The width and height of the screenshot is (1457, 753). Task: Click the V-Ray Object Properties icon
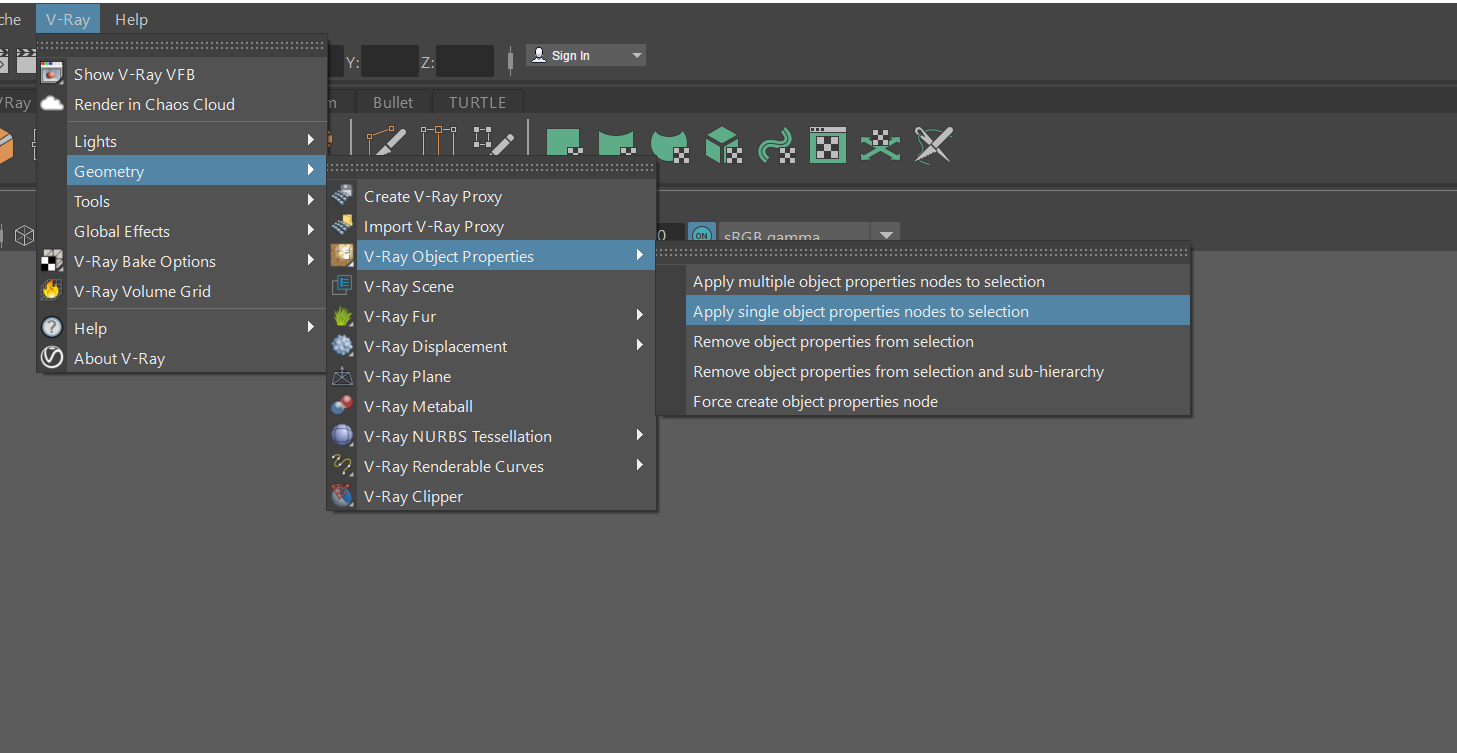click(343, 256)
